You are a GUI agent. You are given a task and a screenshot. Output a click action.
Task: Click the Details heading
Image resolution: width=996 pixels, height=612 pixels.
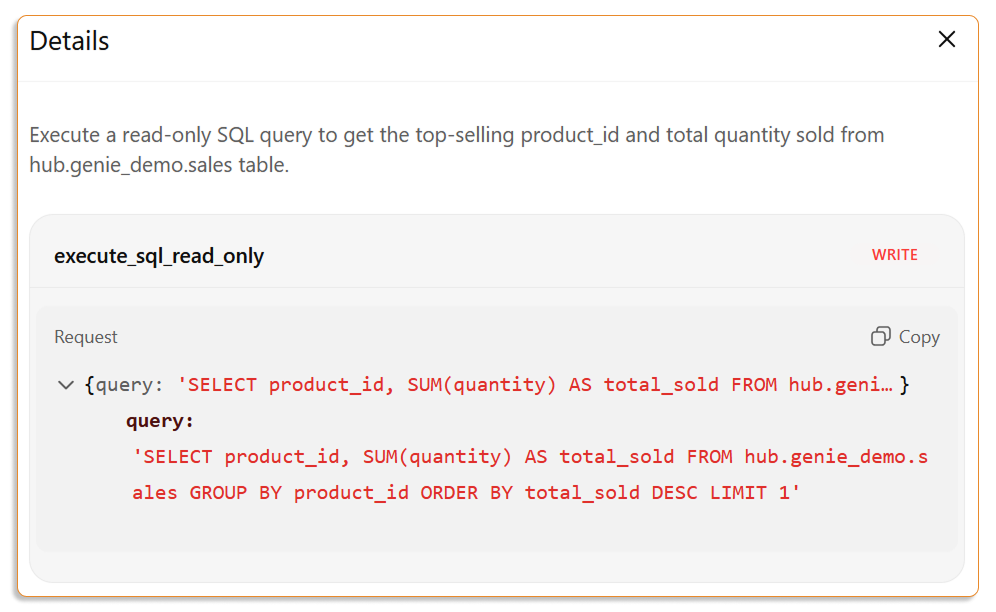[69, 41]
